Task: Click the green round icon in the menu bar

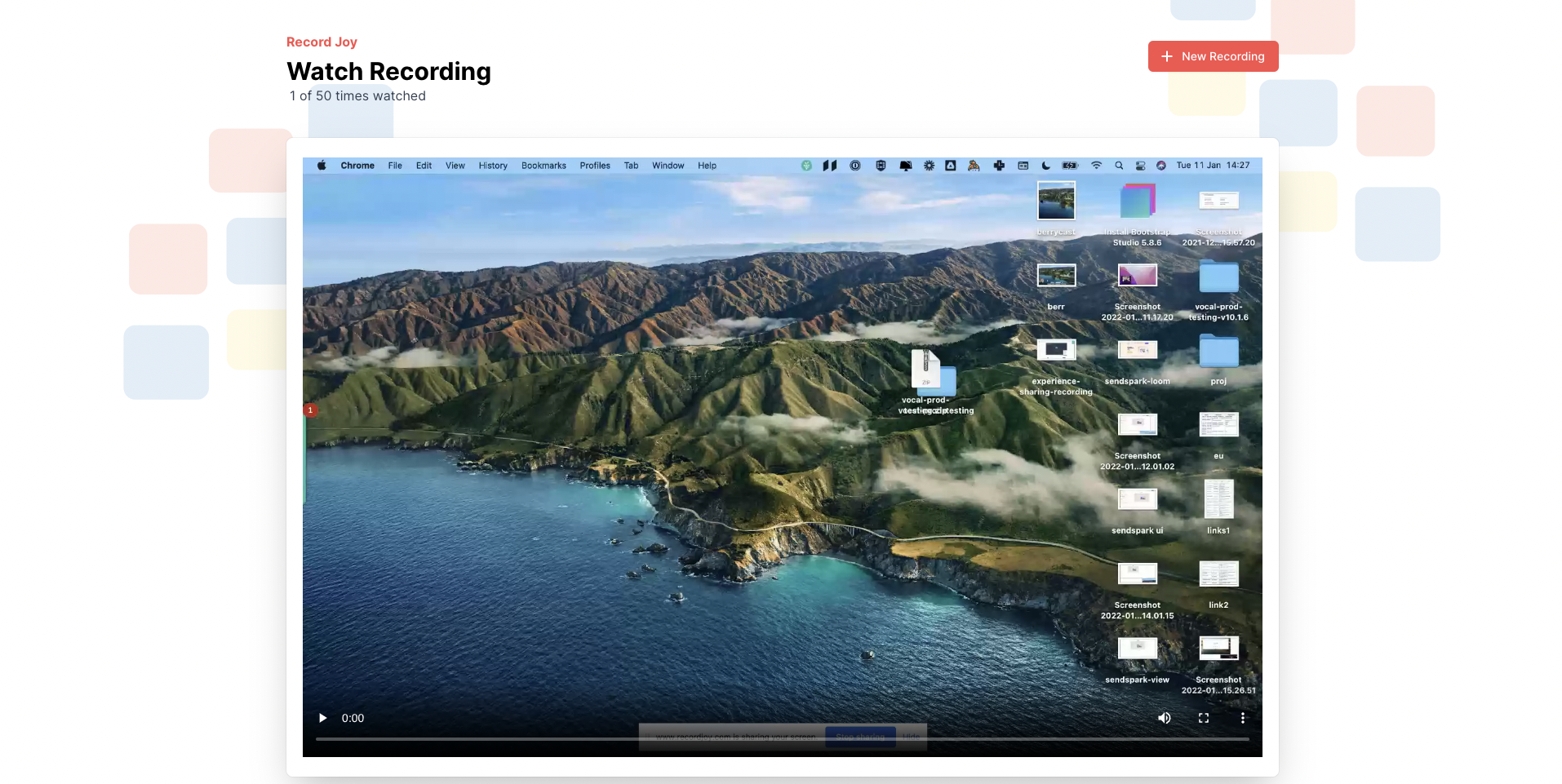Action: [806, 166]
